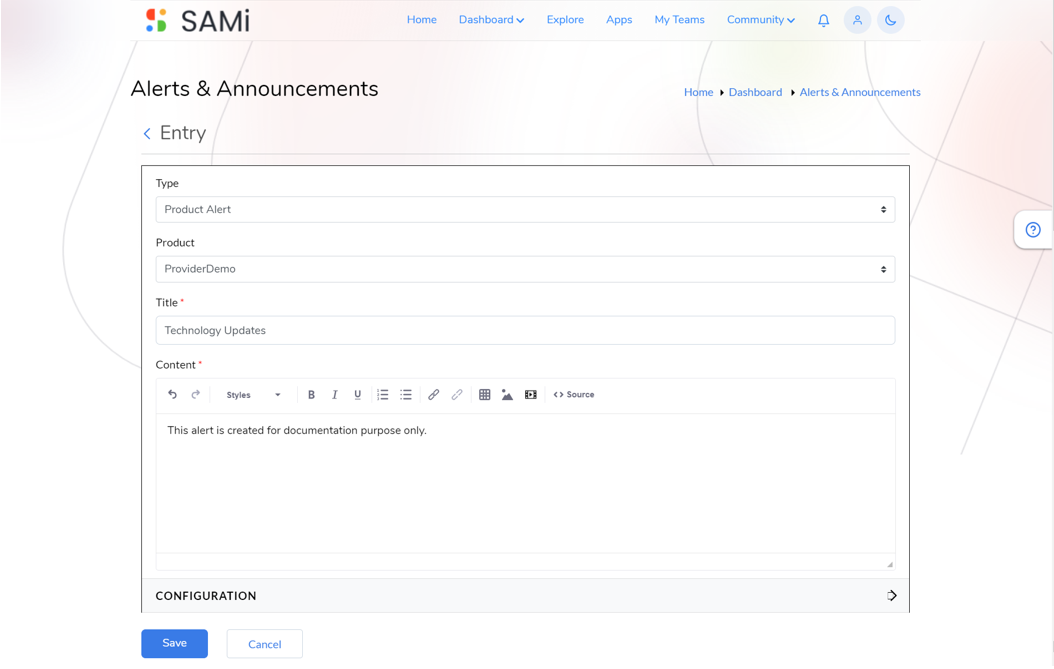1054x669 pixels.
Task: Click the Cancel button
Action: 265,644
